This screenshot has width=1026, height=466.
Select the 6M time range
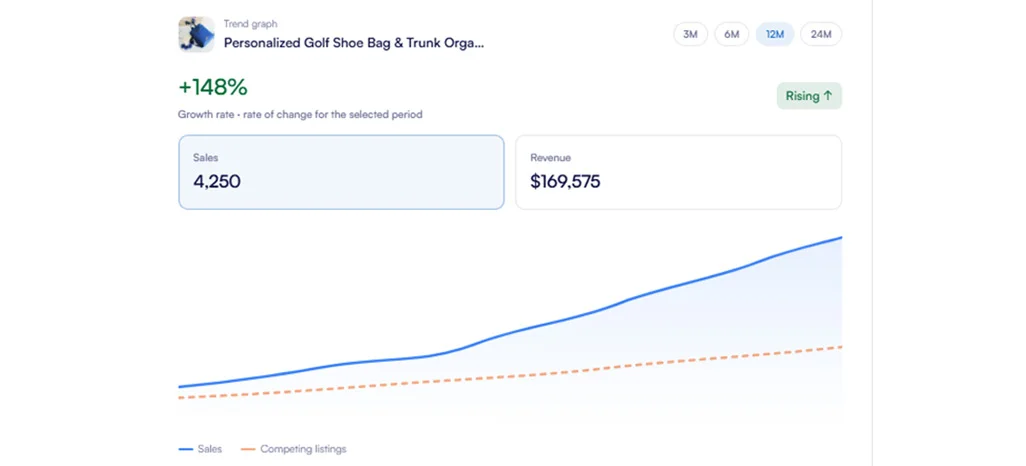pos(732,35)
